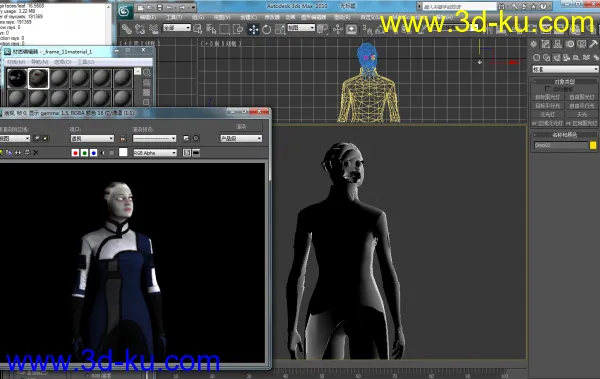
Task: Click the Keyboard Shortcut Override toggle
Action: point(351,29)
